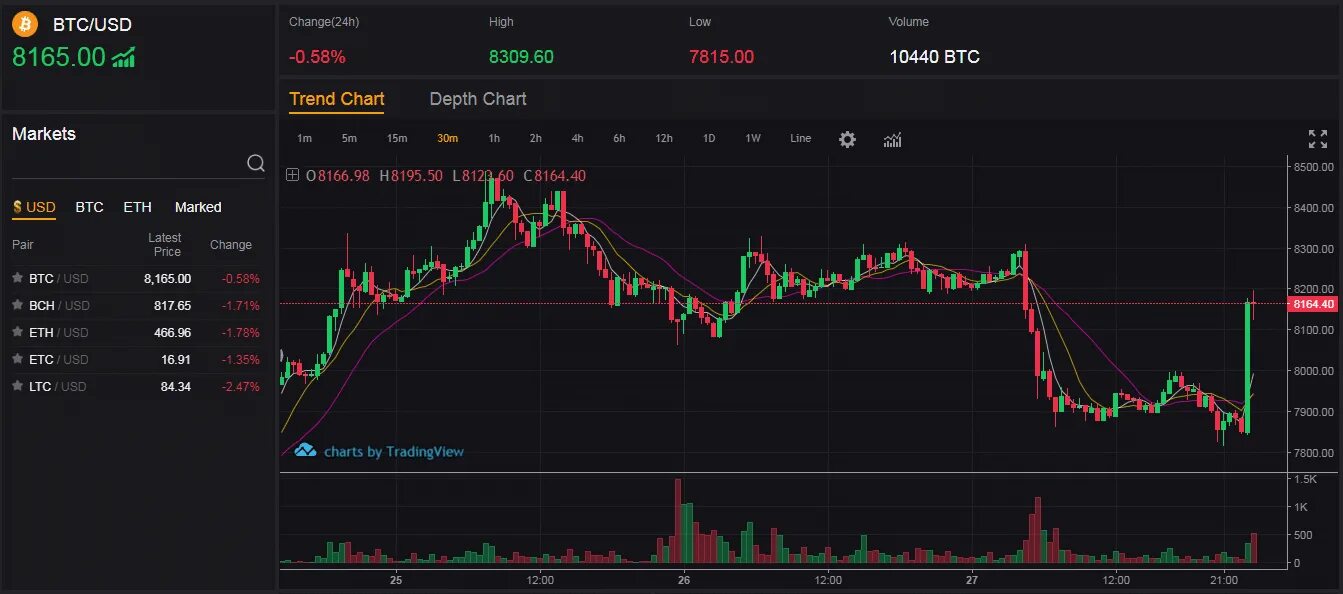Select the 5m timeframe button
The width and height of the screenshot is (1343, 594).
[350, 139]
